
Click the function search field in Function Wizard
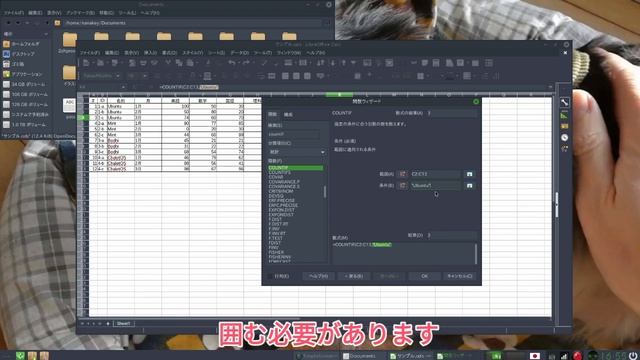point(294,134)
